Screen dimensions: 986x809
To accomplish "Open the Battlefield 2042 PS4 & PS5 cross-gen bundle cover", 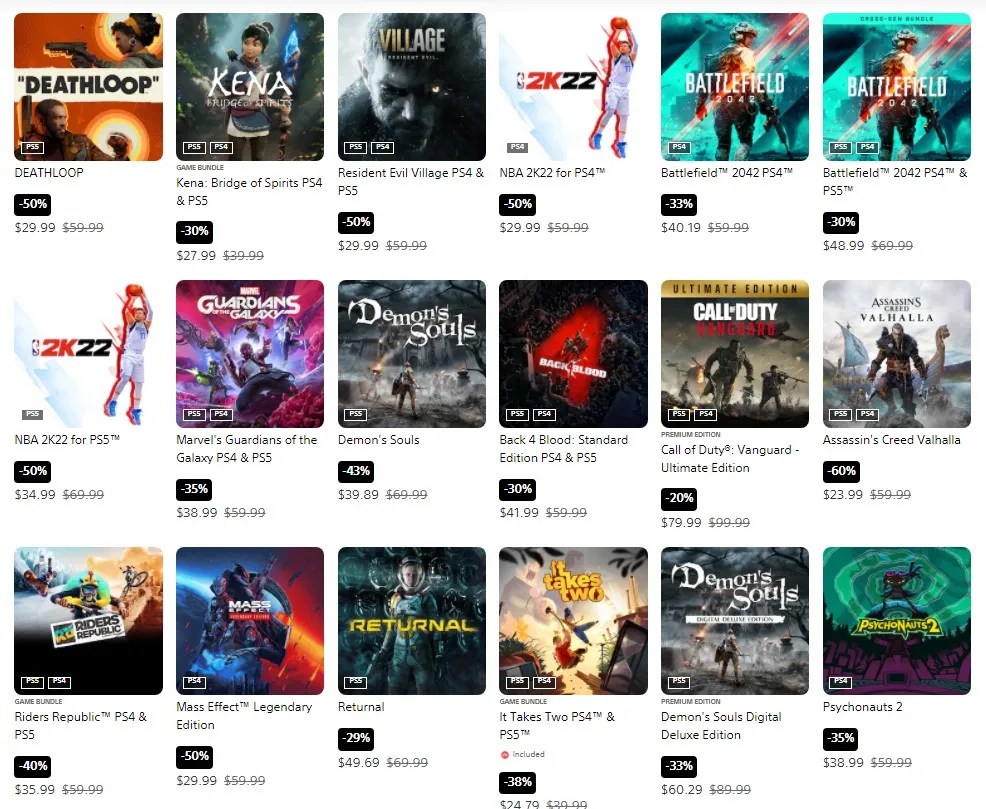I will [x=896, y=87].
